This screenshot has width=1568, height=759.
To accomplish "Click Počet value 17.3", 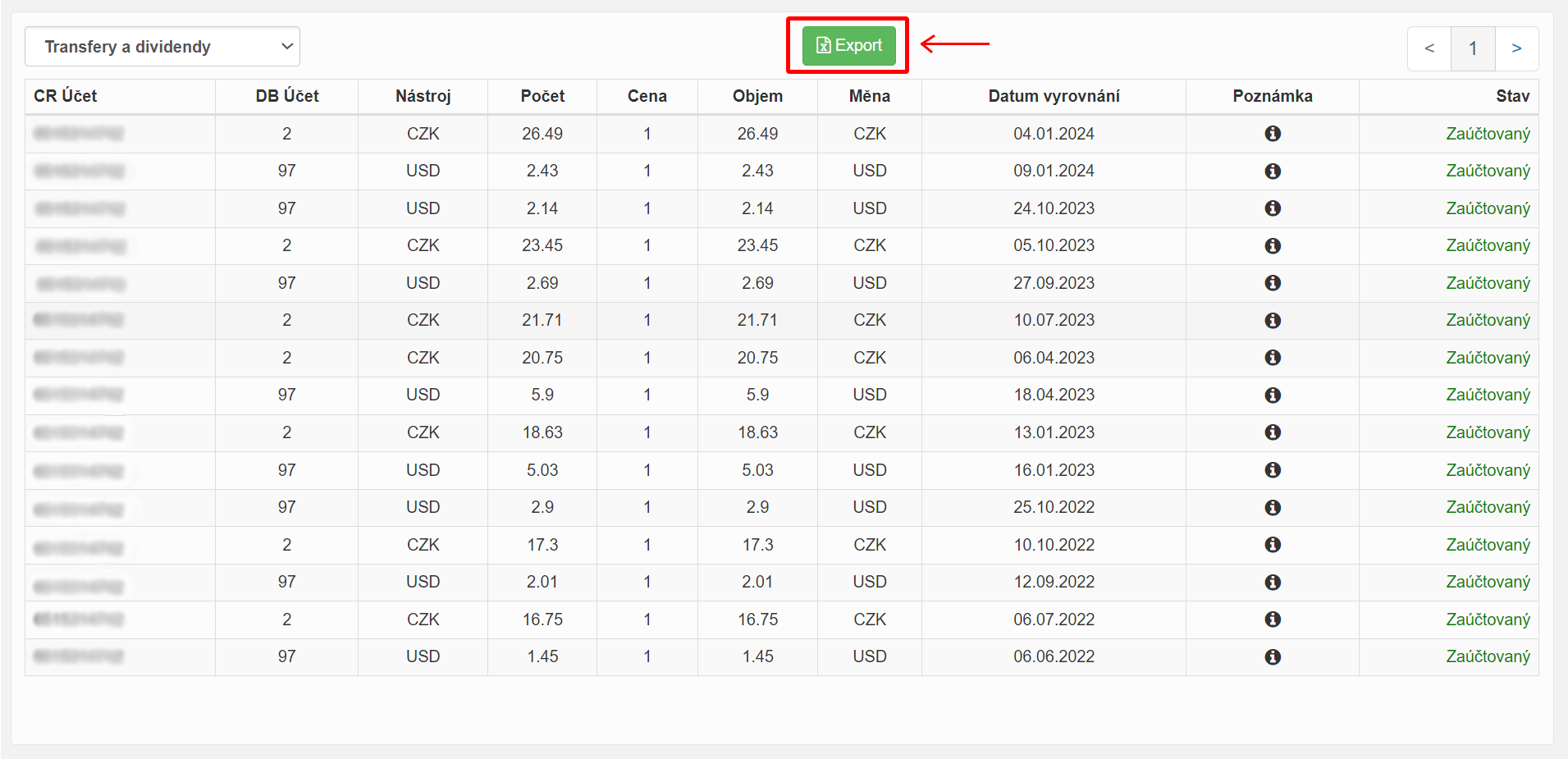I will click(542, 545).
